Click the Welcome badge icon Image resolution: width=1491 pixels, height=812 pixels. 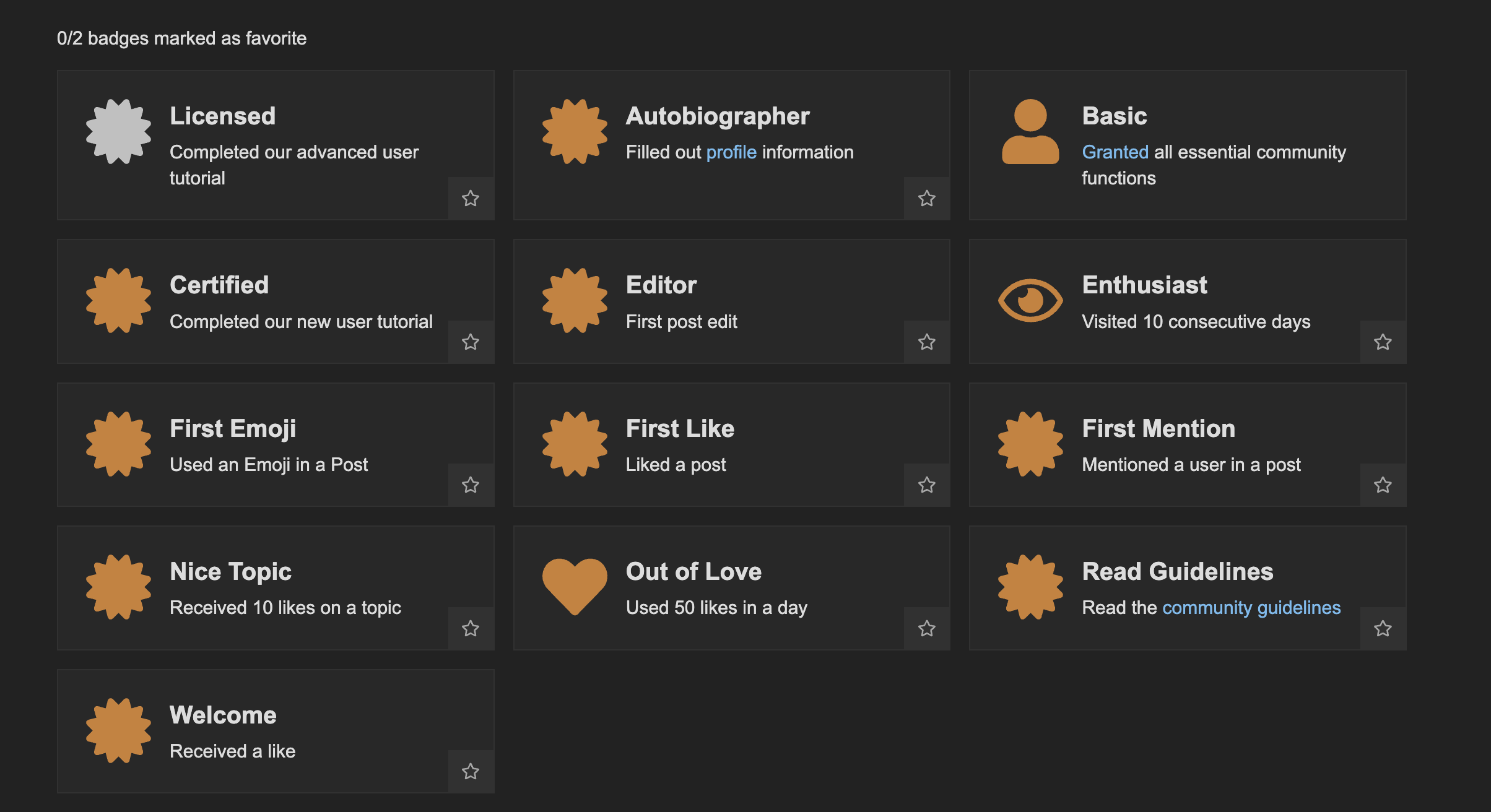[118, 730]
